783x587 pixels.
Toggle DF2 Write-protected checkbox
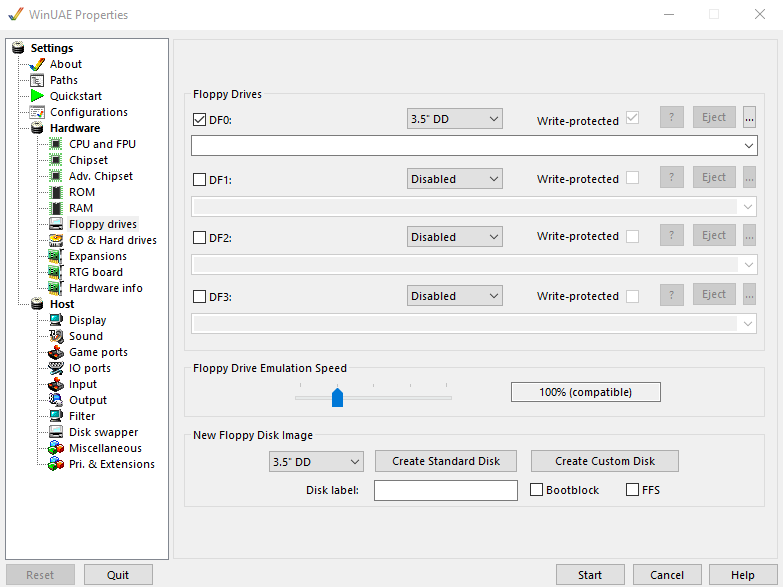click(632, 236)
